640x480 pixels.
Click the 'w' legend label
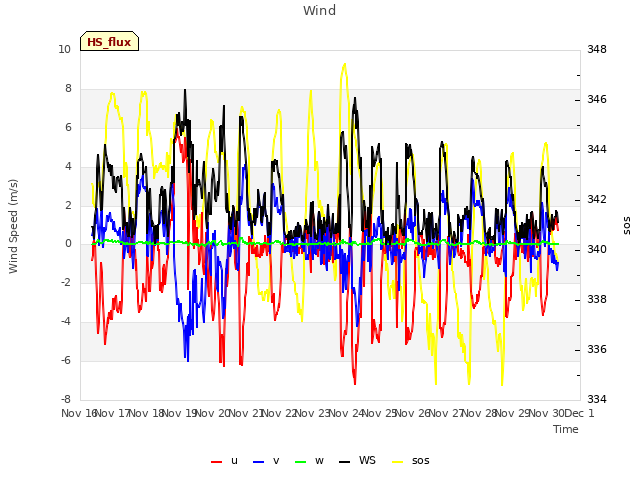point(319,460)
